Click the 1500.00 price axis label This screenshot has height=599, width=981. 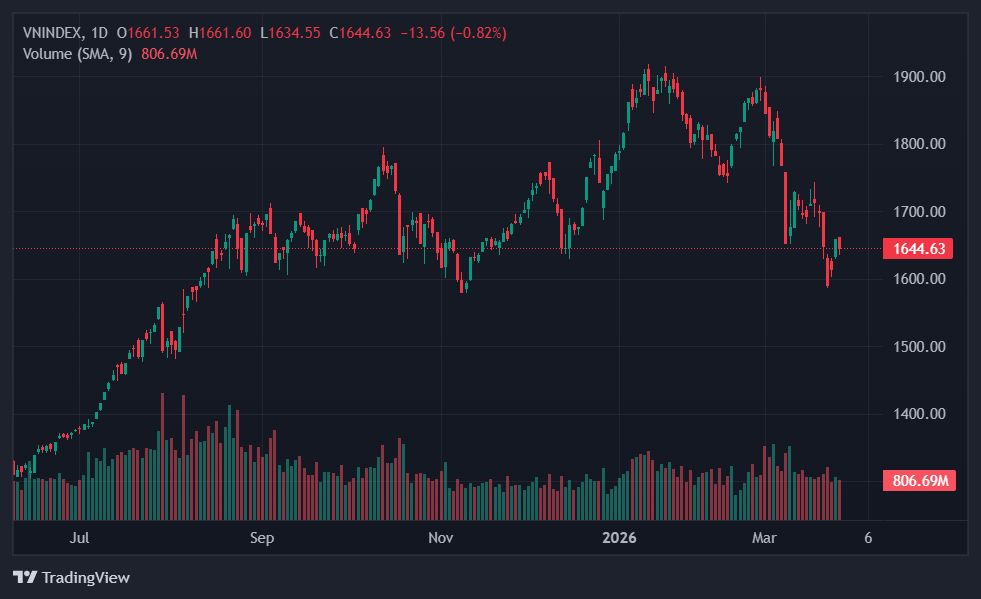[x=918, y=347]
